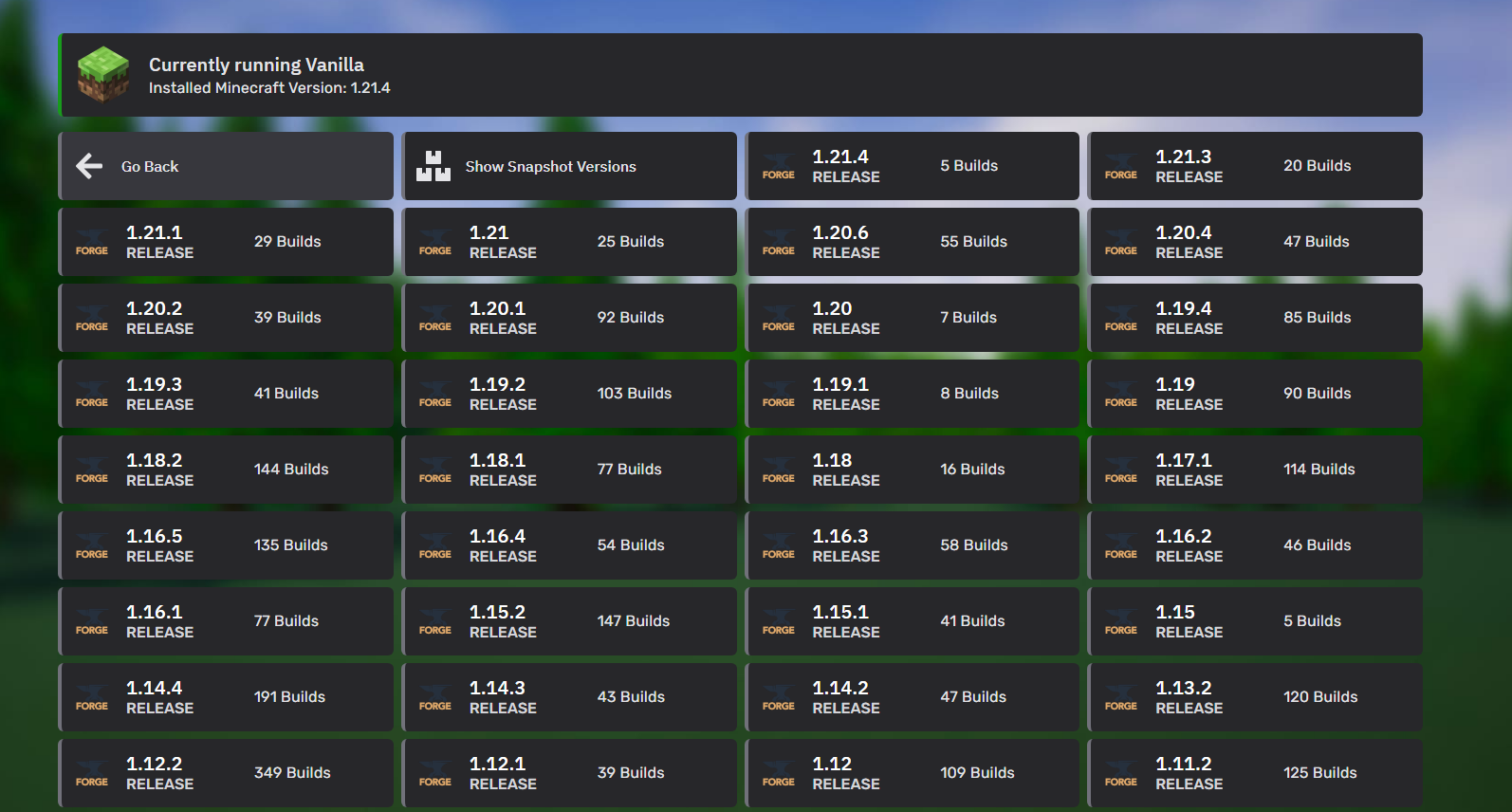
Task: Choose version 1.19.4 with 85 Builds
Action: pos(1254,318)
